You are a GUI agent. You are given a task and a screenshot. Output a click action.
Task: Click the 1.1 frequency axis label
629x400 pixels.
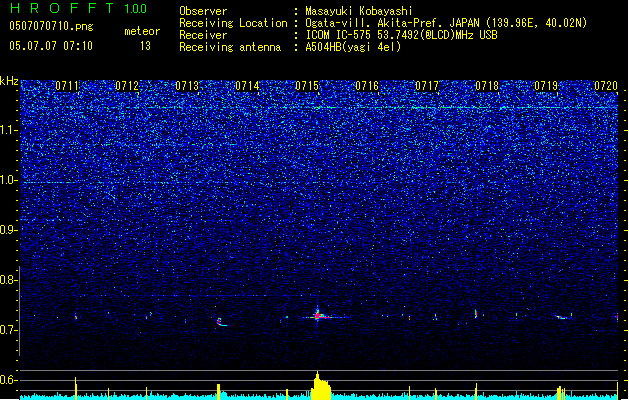point(8,130)
